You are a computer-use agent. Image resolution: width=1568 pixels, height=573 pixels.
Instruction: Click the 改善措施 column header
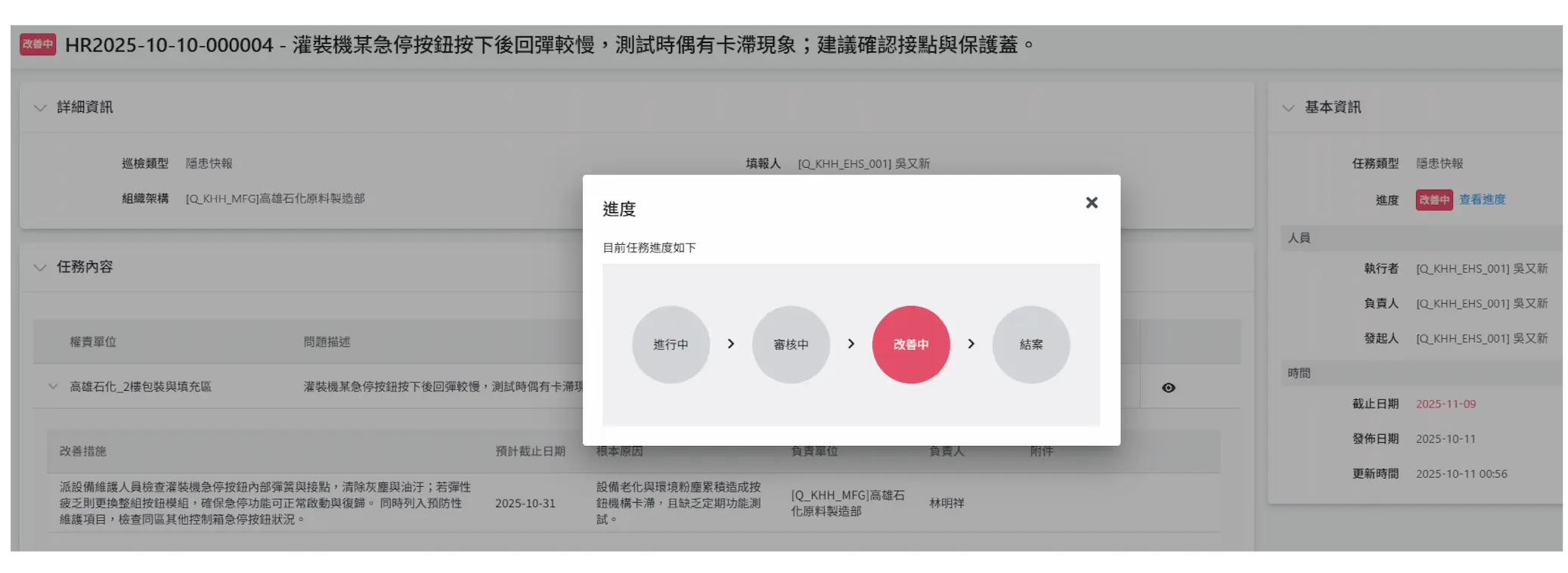coord(83,451)
